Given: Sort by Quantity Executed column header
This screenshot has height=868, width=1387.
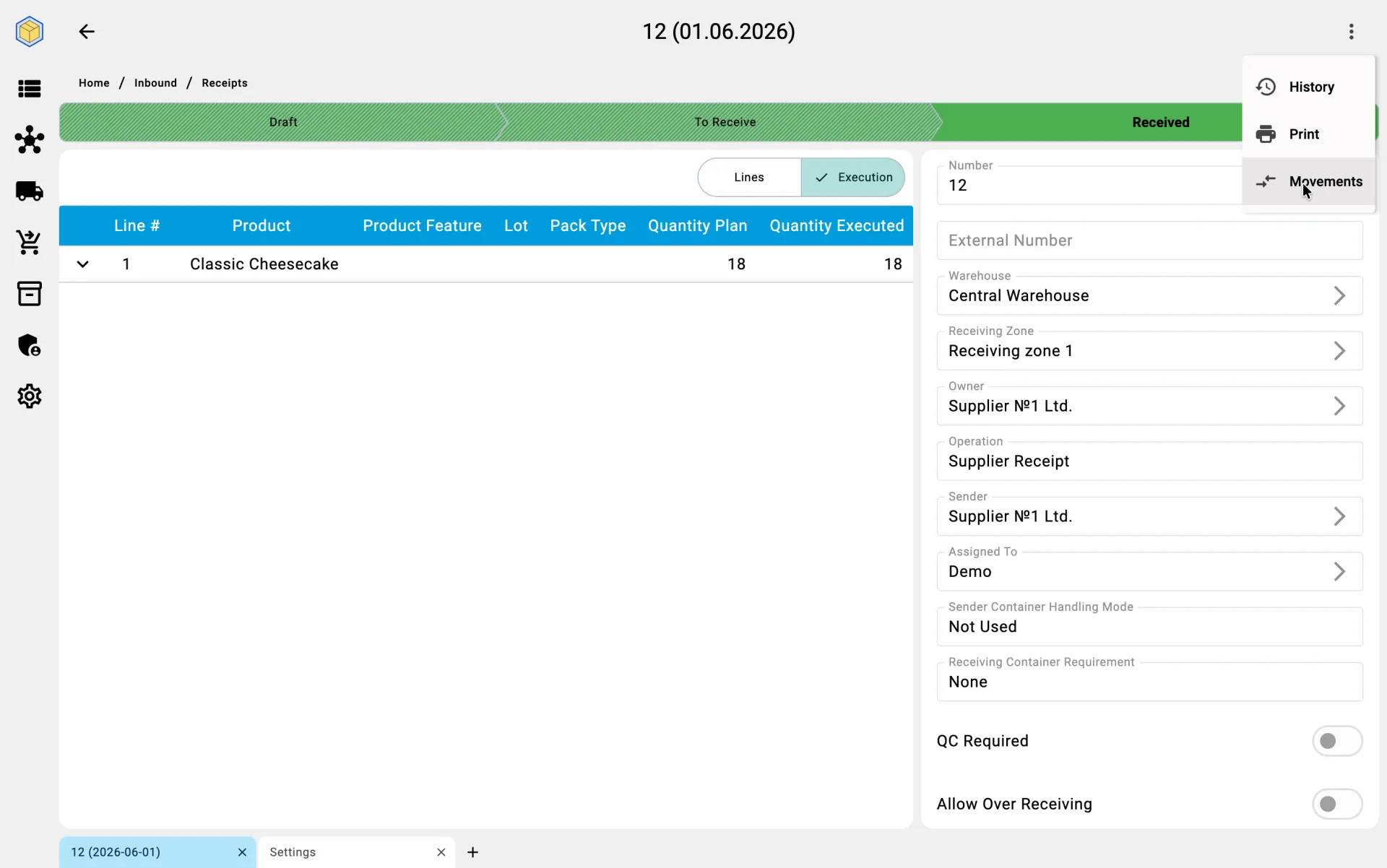Looking at the screenshot, I should click(837, 226).
